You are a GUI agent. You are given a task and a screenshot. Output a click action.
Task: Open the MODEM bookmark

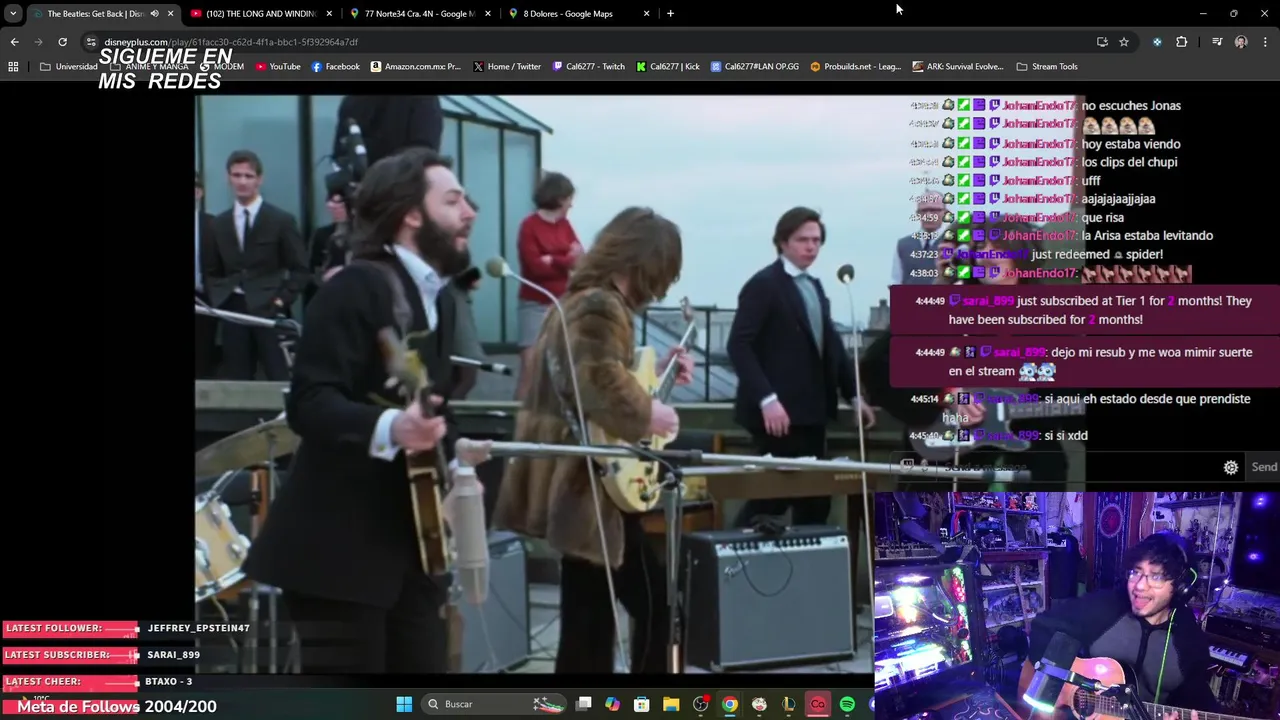pos(222,67)
